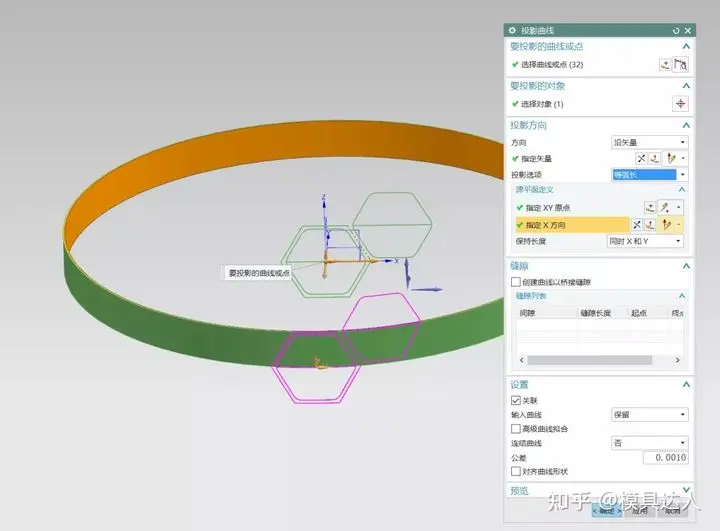Click the 起点 column header
Screen dimensions: 720x531
coord(648,313)
